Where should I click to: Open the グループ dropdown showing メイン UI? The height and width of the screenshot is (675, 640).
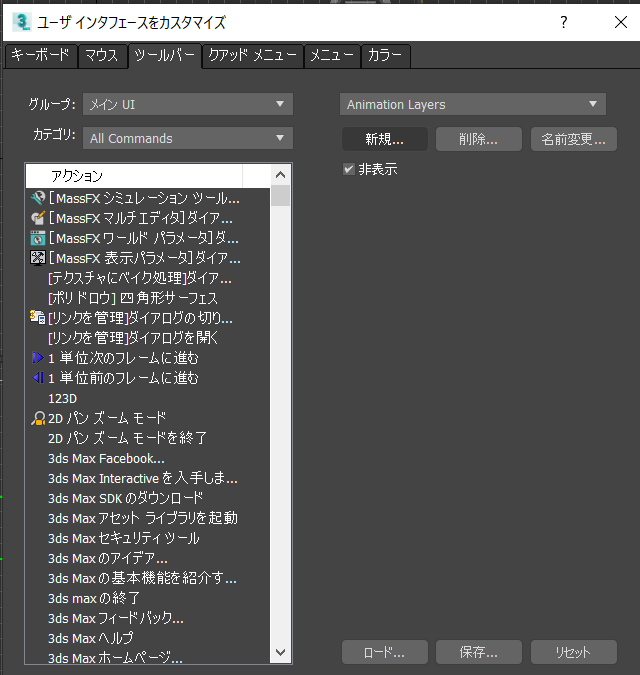[188, 104]
